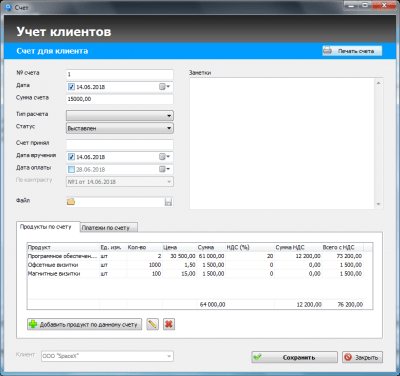Click Заметки scrollbar up arrow
This screenshot has width=400, height=376.
pos(378,83)
